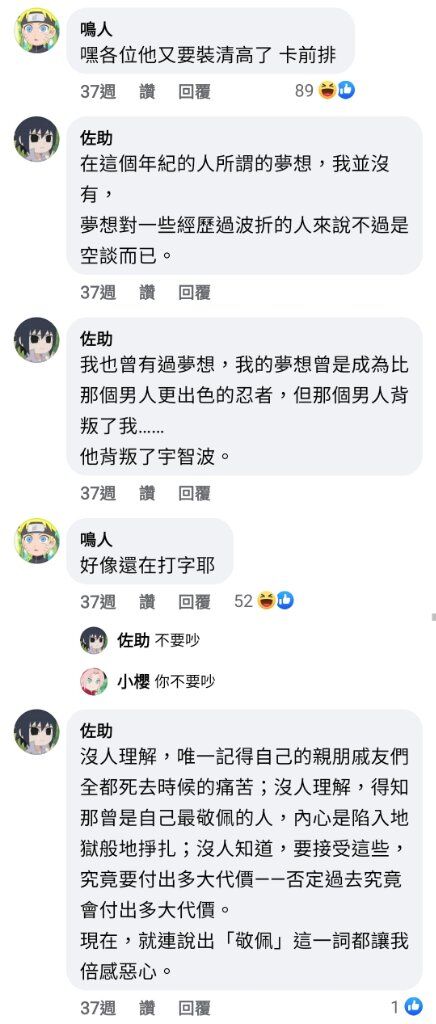Reply to 佐助's last comment ending 倍感惡心
The height and width of the screenshot is (1024, 436).
point(195,1006)
